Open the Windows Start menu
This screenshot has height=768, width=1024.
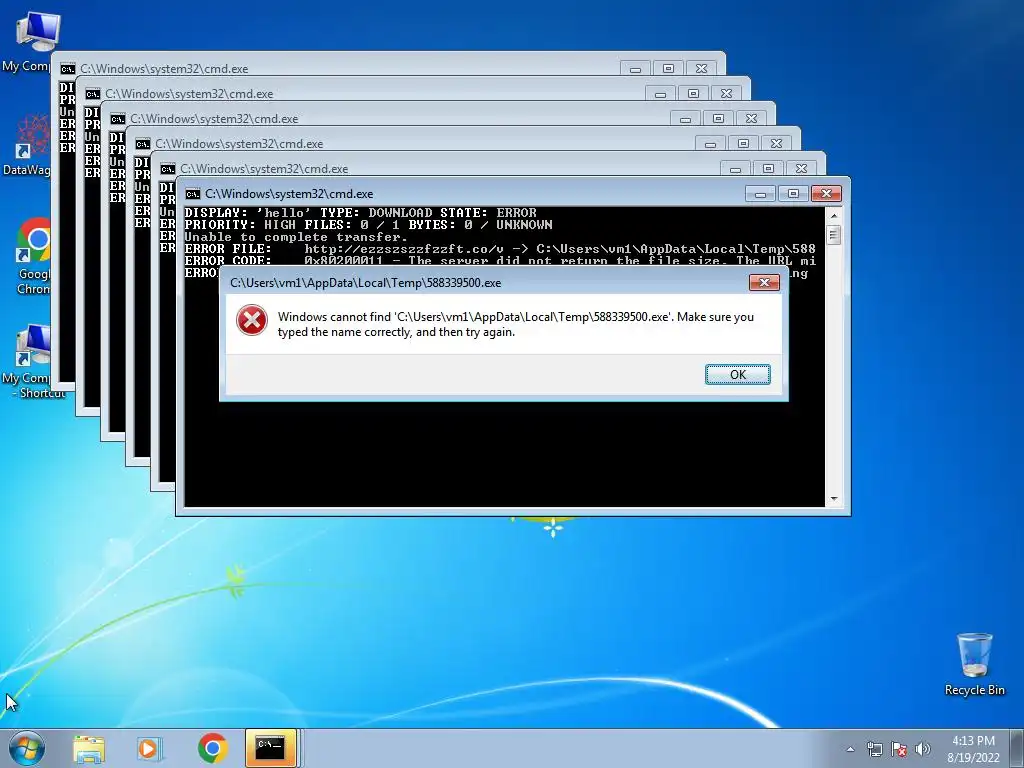click(26, 748)
